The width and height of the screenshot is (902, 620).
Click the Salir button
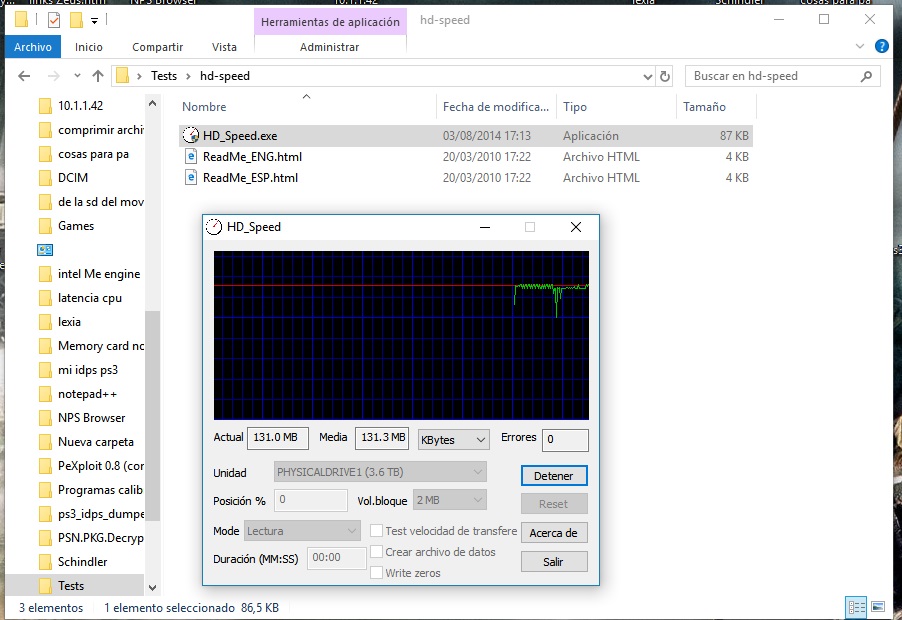coord(554,562)
